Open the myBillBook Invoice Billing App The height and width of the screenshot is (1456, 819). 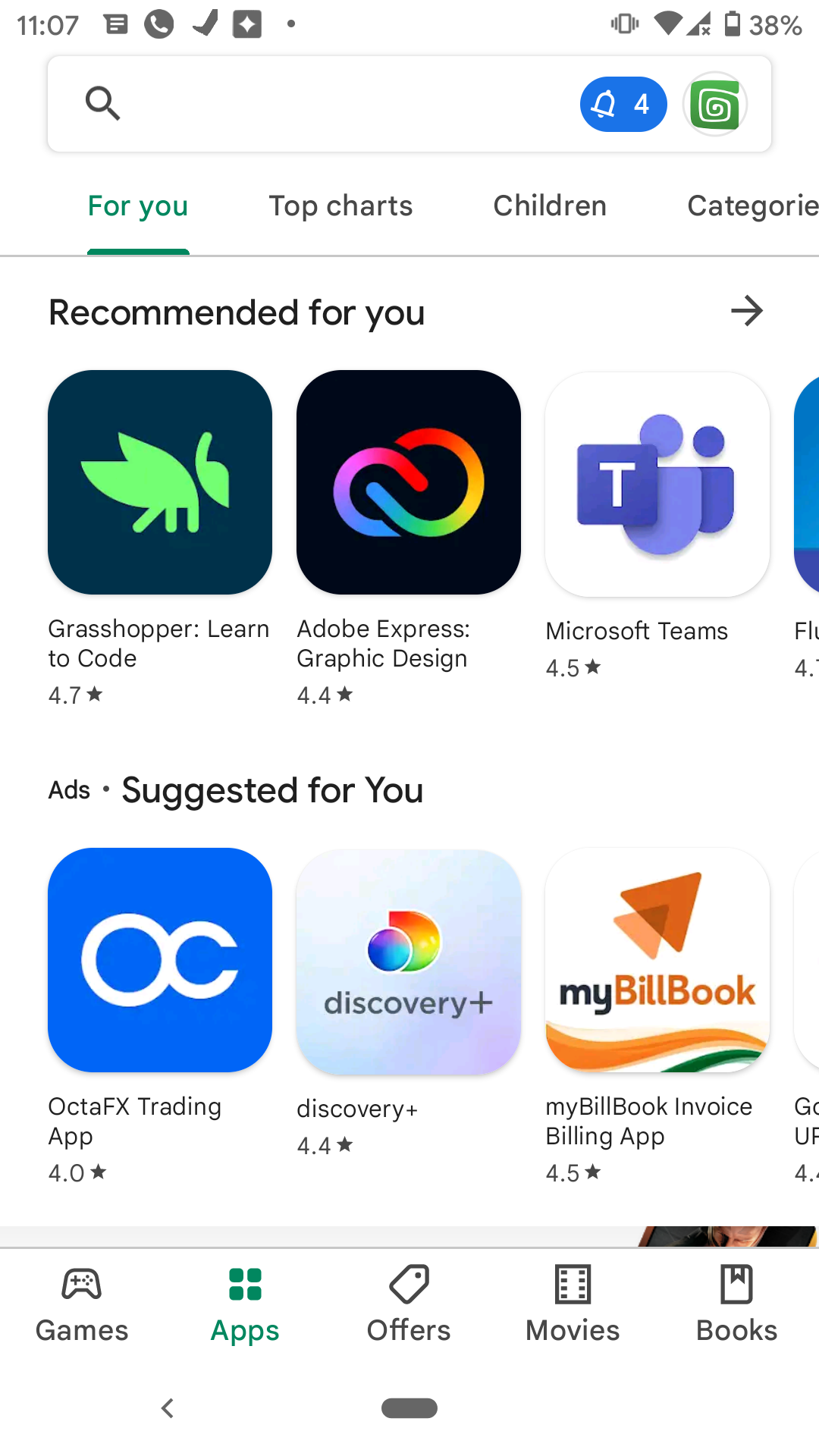click(x=657, y=960)
